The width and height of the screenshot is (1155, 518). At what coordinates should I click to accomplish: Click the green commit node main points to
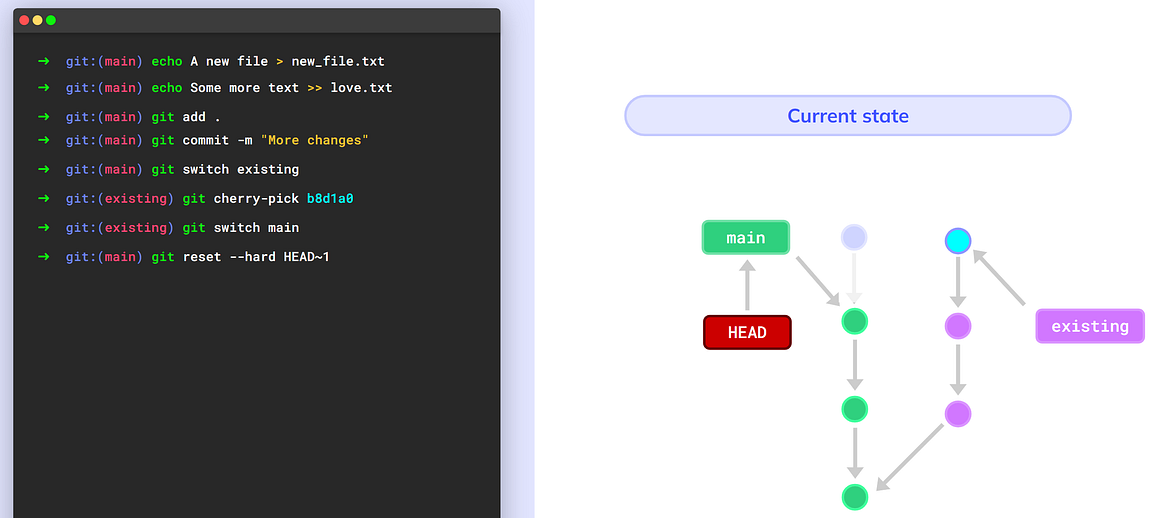(x=854, y=321)
